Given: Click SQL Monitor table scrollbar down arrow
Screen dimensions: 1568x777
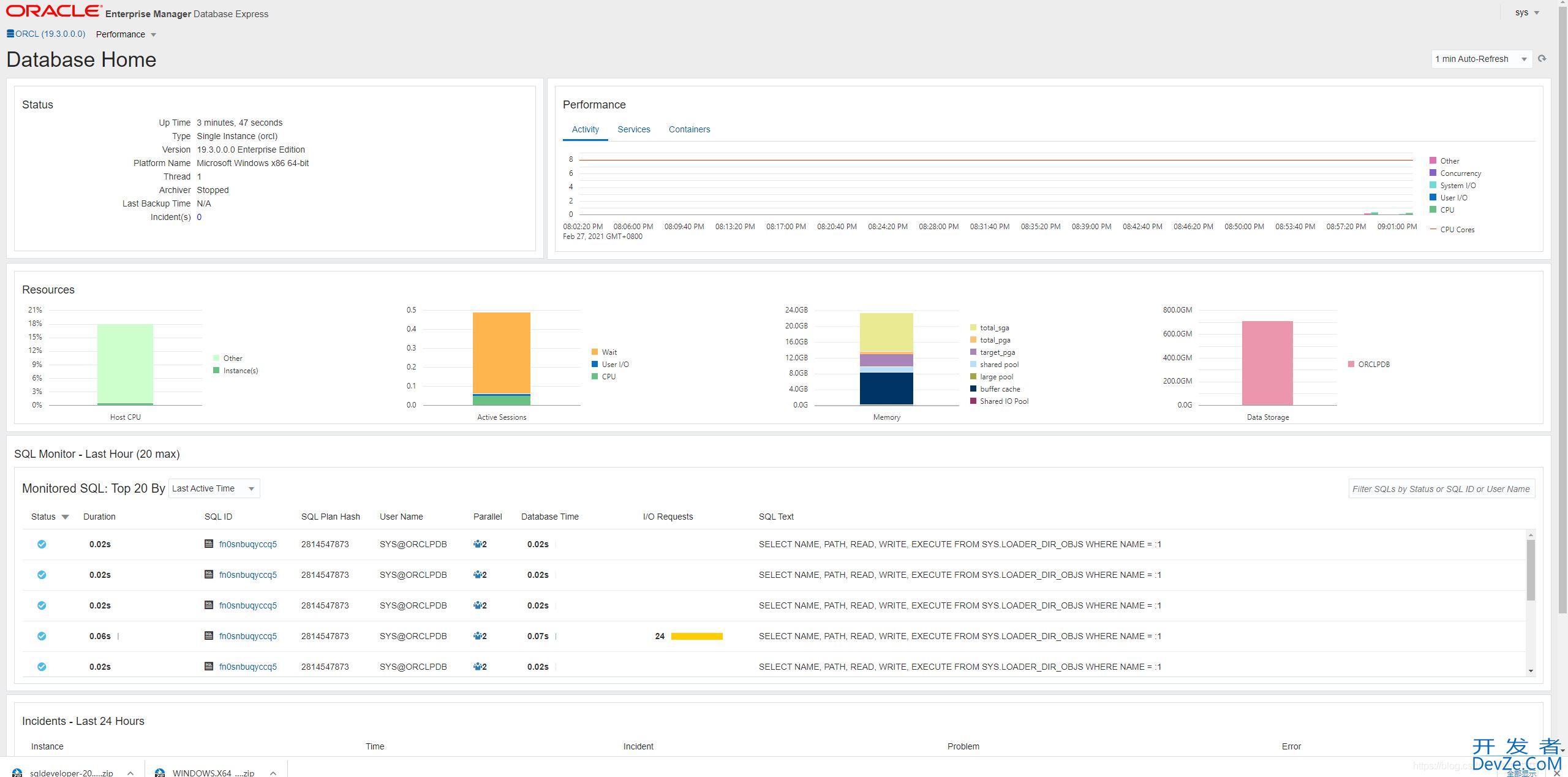Looking at the screenshot, I should pos(1531,671).
